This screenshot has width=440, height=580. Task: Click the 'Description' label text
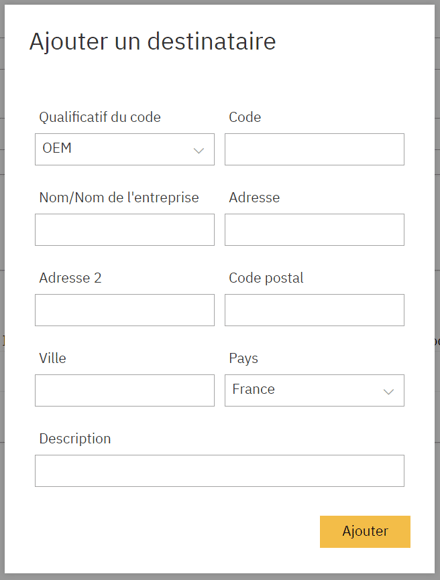click(75, 439)
